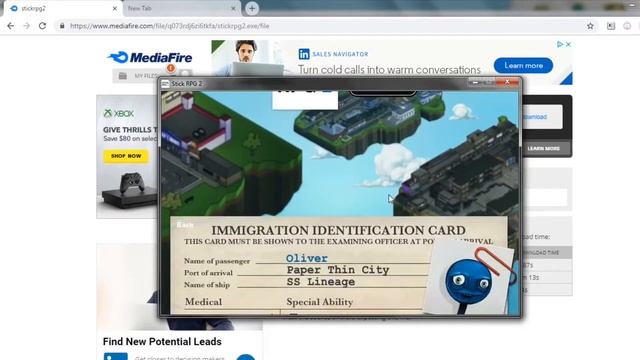Click the Medical heading

click(x=203, y=302)
